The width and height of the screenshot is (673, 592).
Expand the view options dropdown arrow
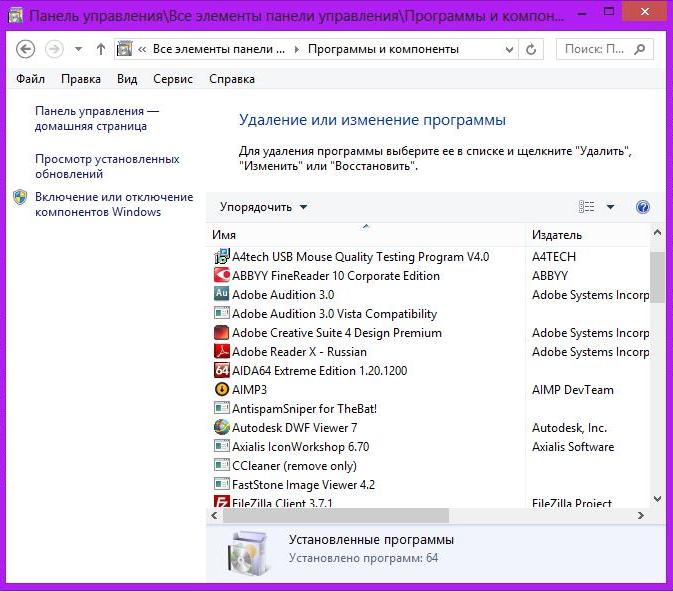(611, 207)
